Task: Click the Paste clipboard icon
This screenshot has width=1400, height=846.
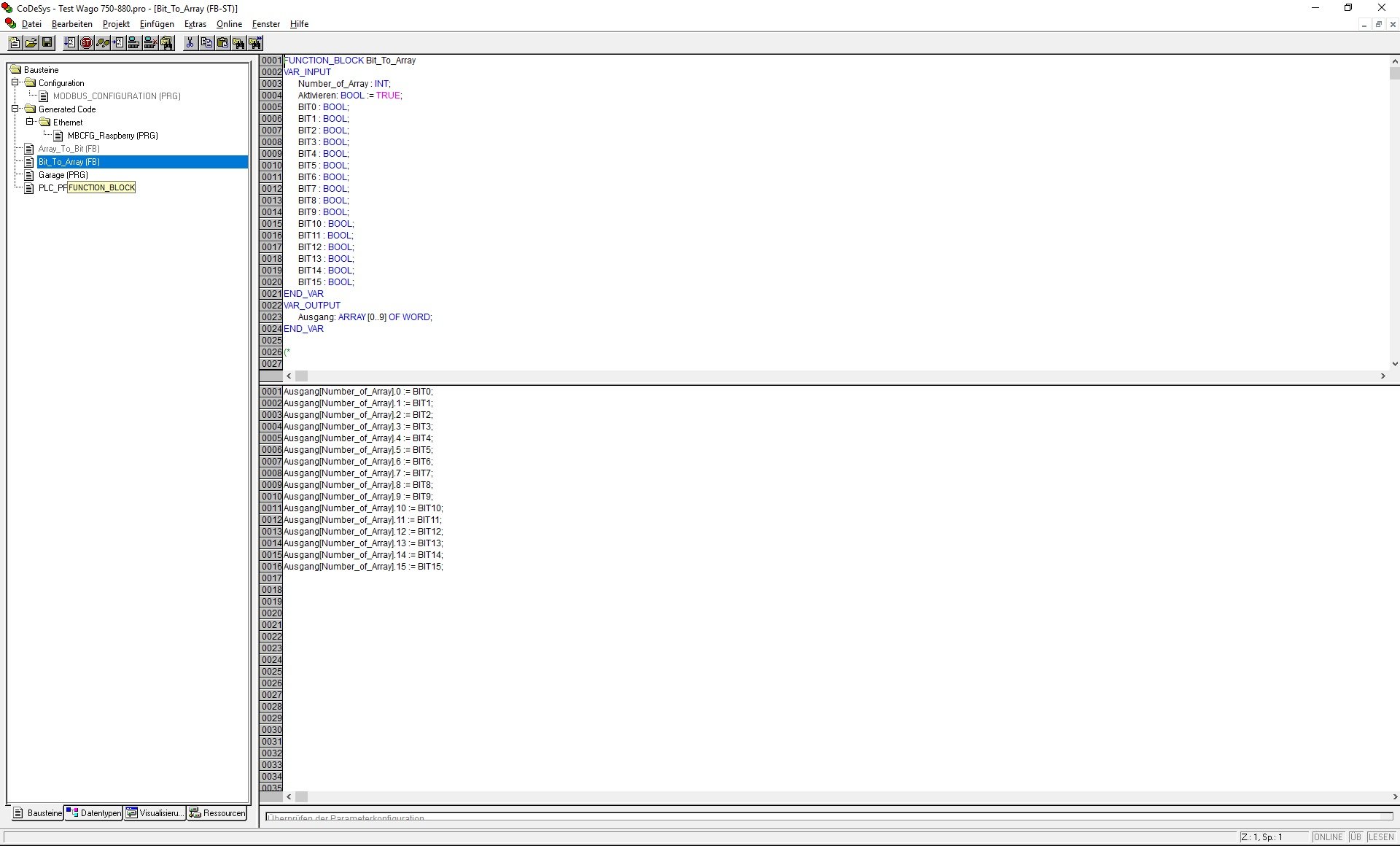Action: click(222, 43)
